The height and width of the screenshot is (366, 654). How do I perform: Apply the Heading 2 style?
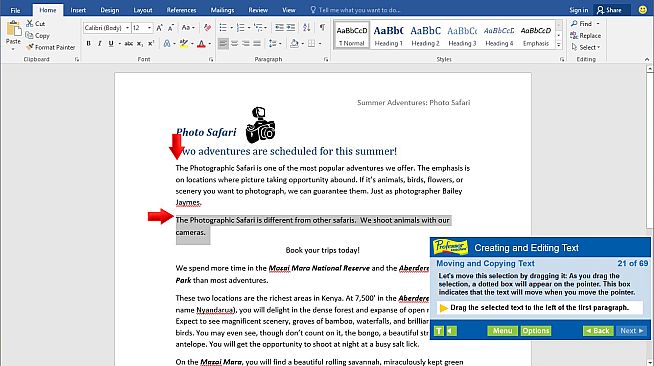425,35
